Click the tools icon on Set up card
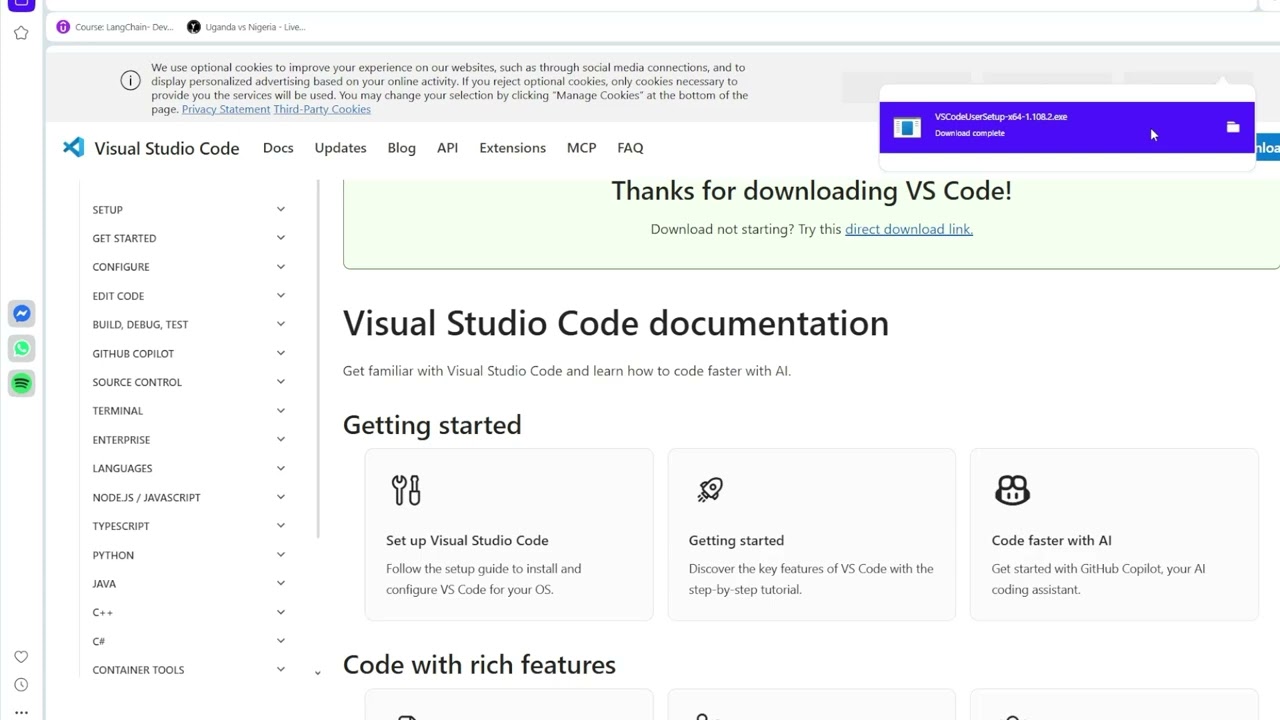This screenshot has width=1280, height=720. click(406, 490)
